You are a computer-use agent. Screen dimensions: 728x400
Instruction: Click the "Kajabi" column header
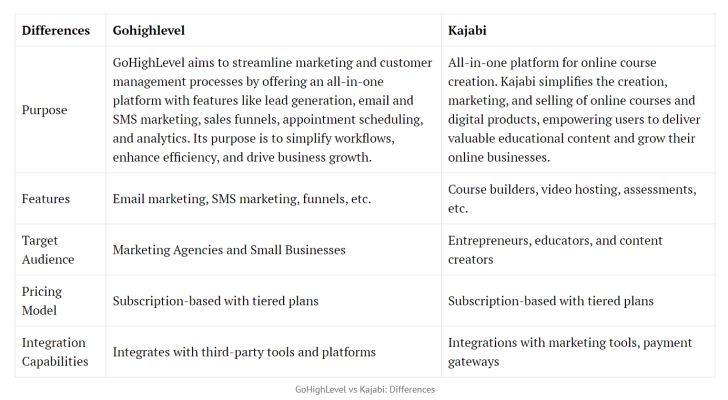click(469, 30)
